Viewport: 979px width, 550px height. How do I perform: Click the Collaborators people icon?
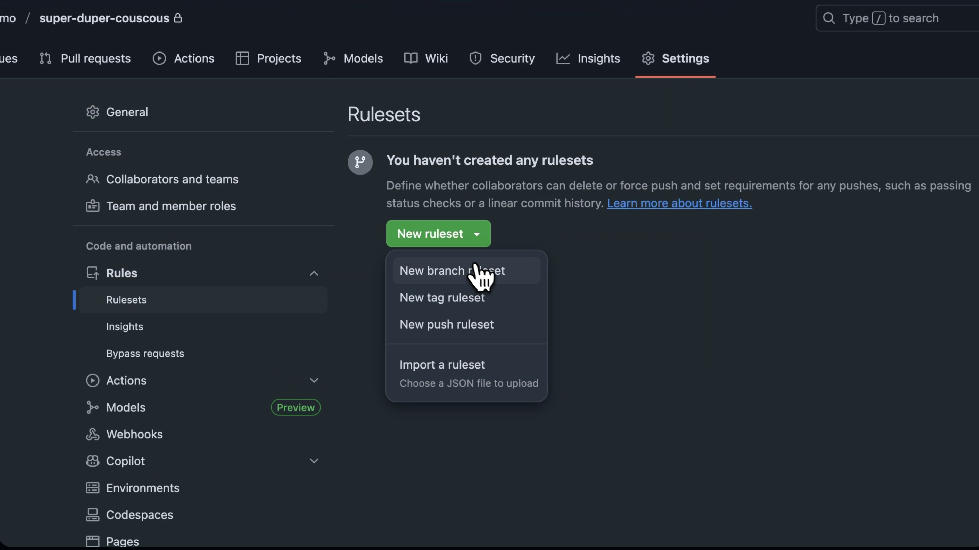click(x=92, y=179)
